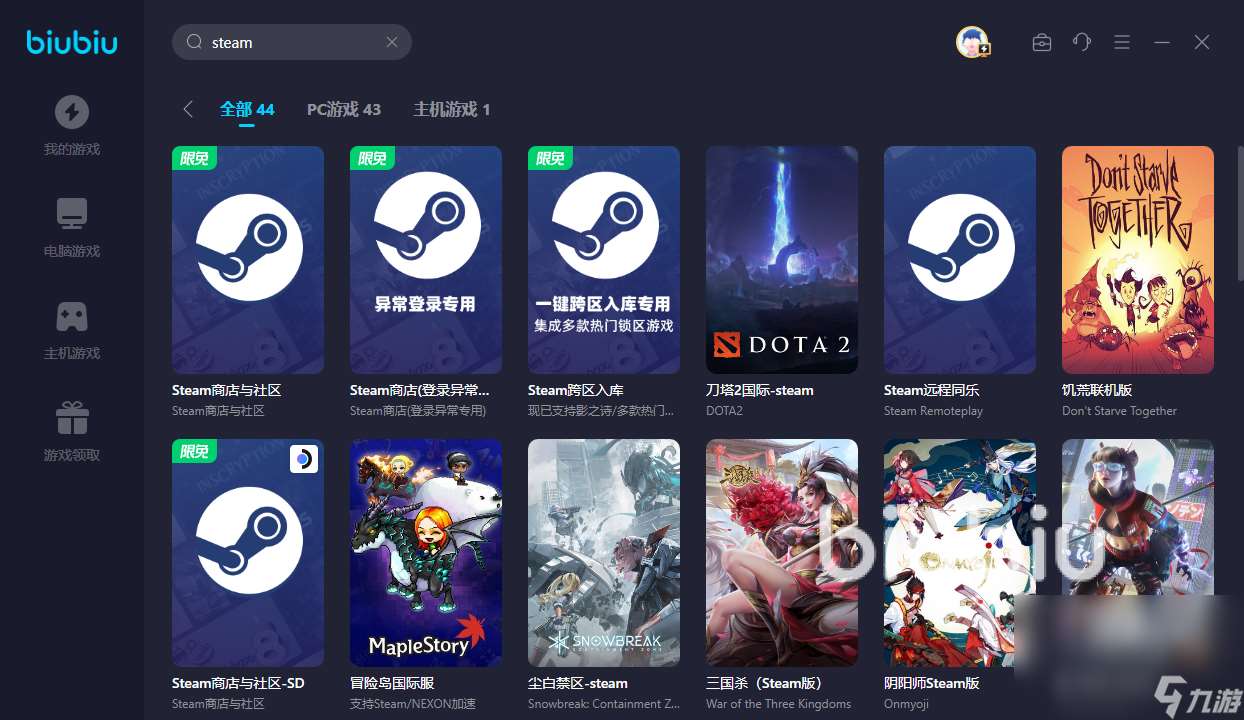Open the MapleStory game thumbnail
Screen dimensions: 1244x720
pos(425,552)
